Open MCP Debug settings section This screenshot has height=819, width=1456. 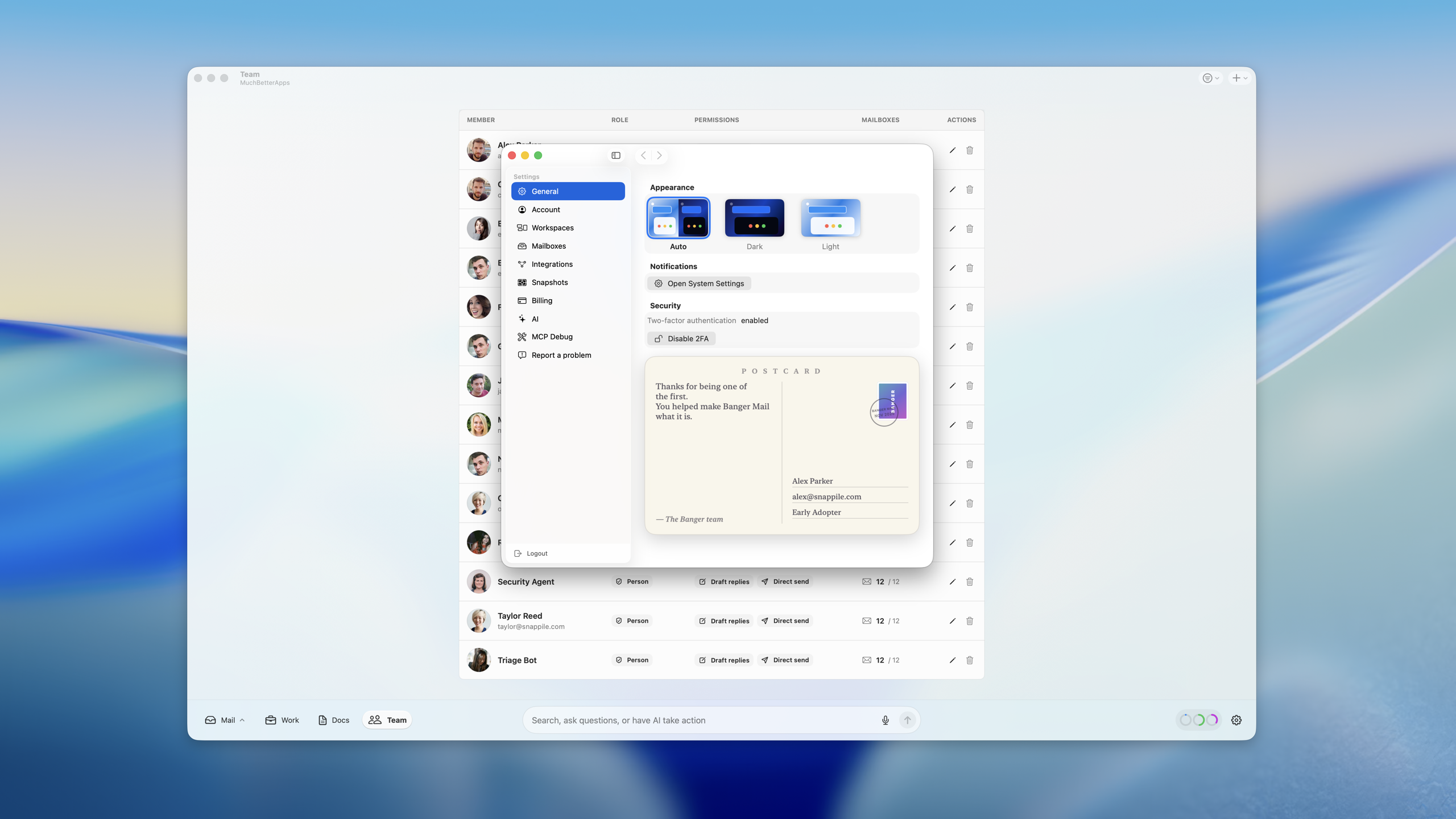click(x=568, y=337)
